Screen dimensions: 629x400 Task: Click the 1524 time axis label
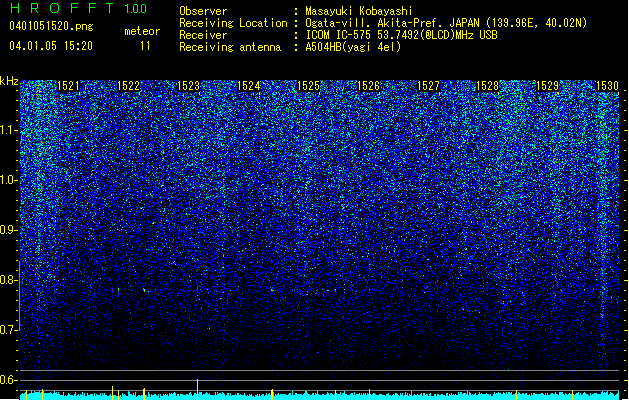click(248, 86)
